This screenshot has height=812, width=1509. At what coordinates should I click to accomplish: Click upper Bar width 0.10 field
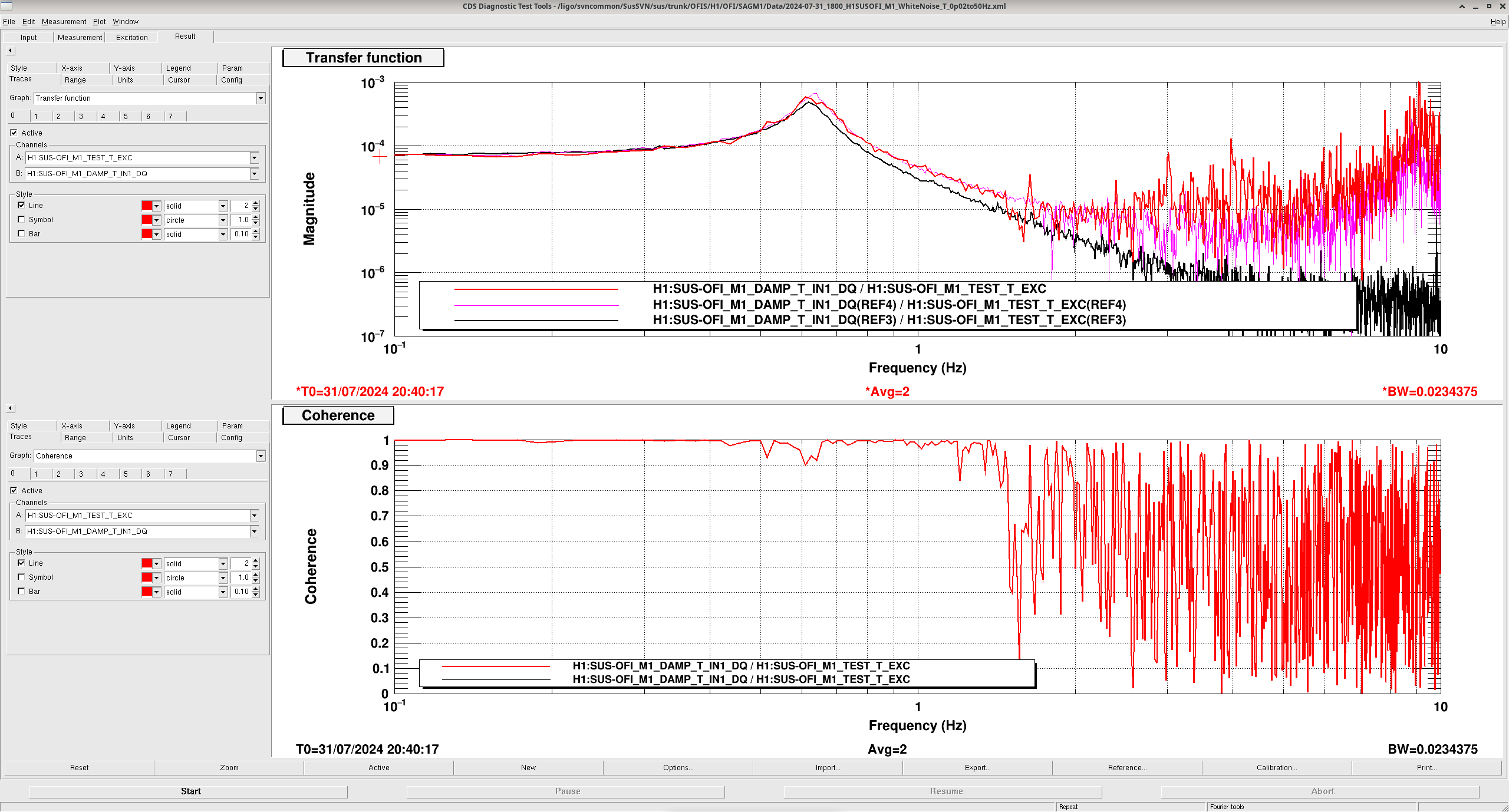[242, 234]
